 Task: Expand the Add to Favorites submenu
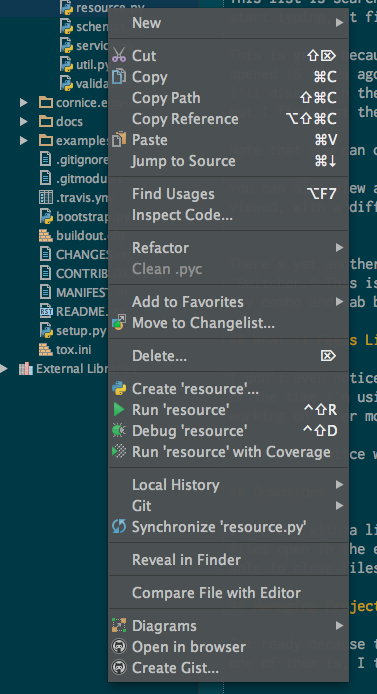tap(228, 302)
